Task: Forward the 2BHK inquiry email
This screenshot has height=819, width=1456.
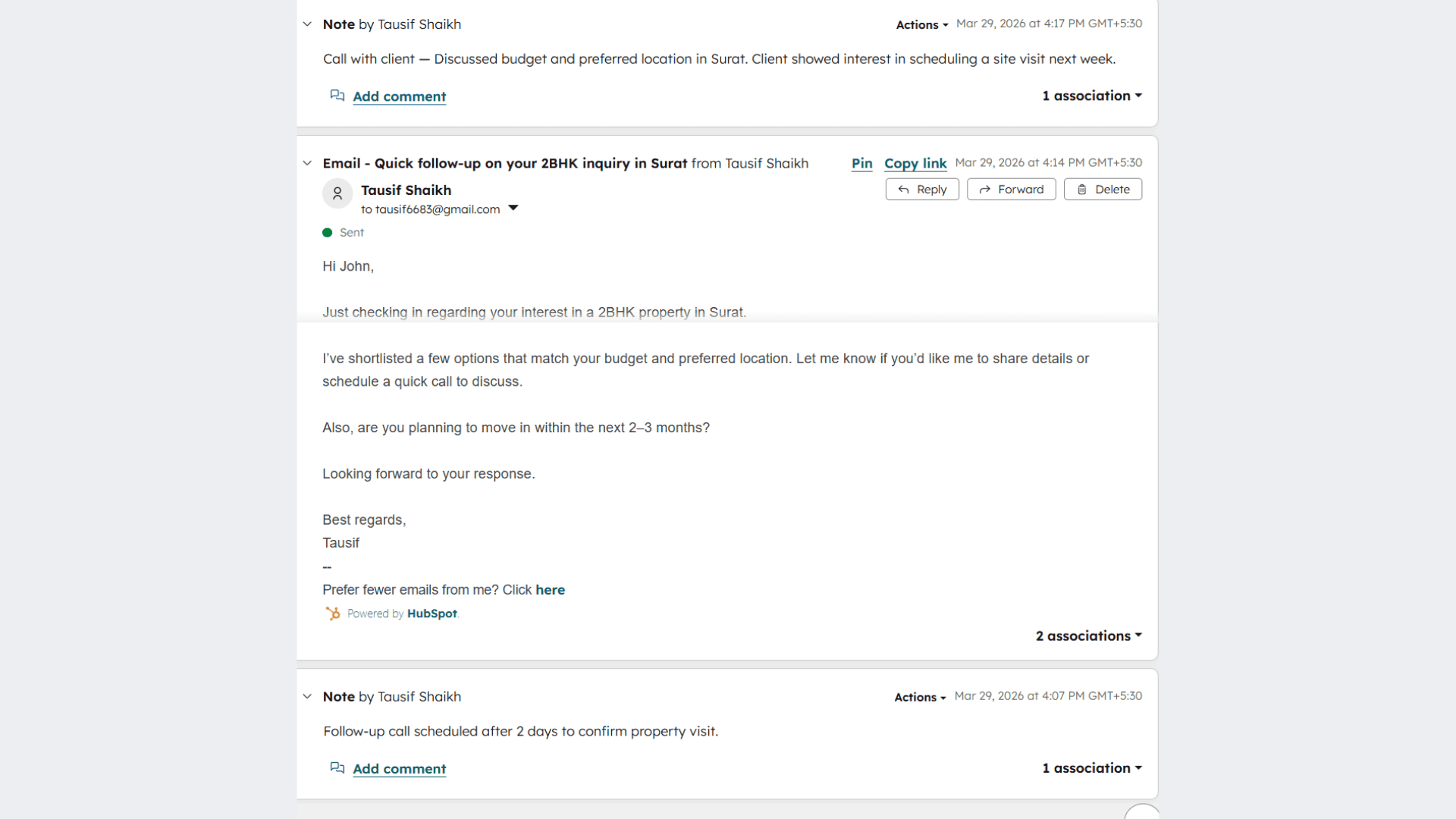Action: coord(1011,190)
